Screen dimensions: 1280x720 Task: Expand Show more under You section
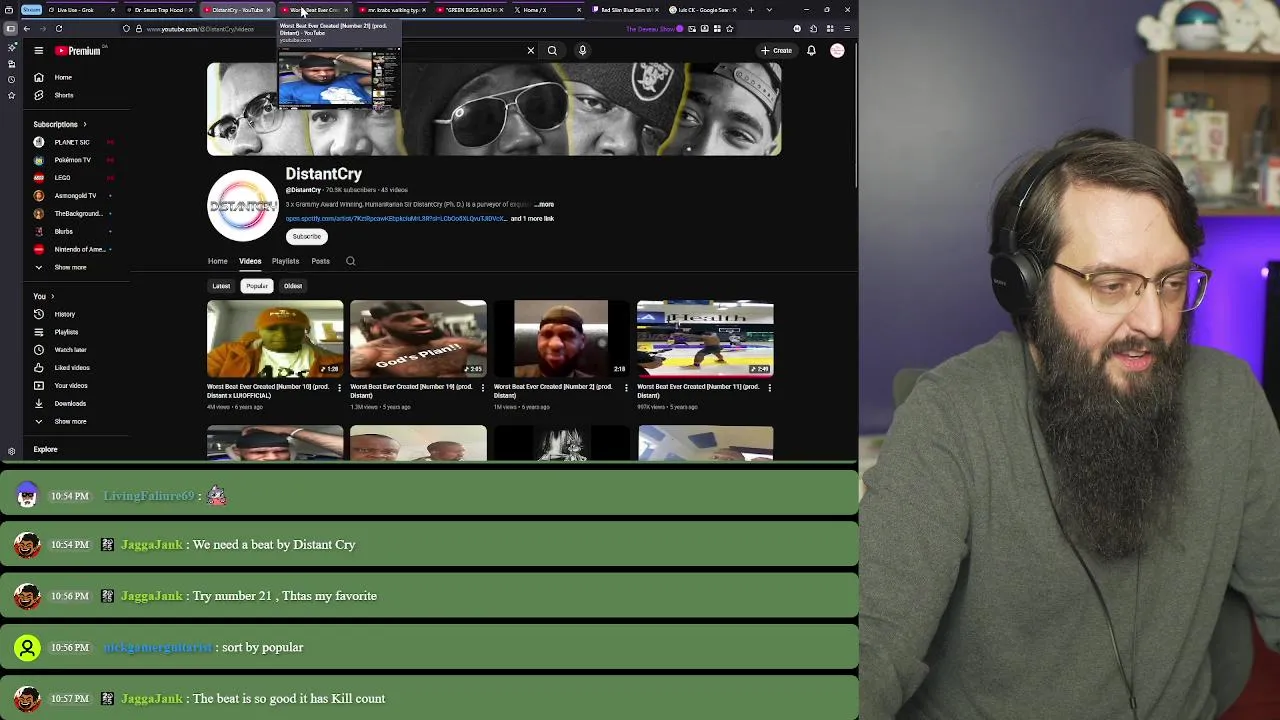point(70,421)
